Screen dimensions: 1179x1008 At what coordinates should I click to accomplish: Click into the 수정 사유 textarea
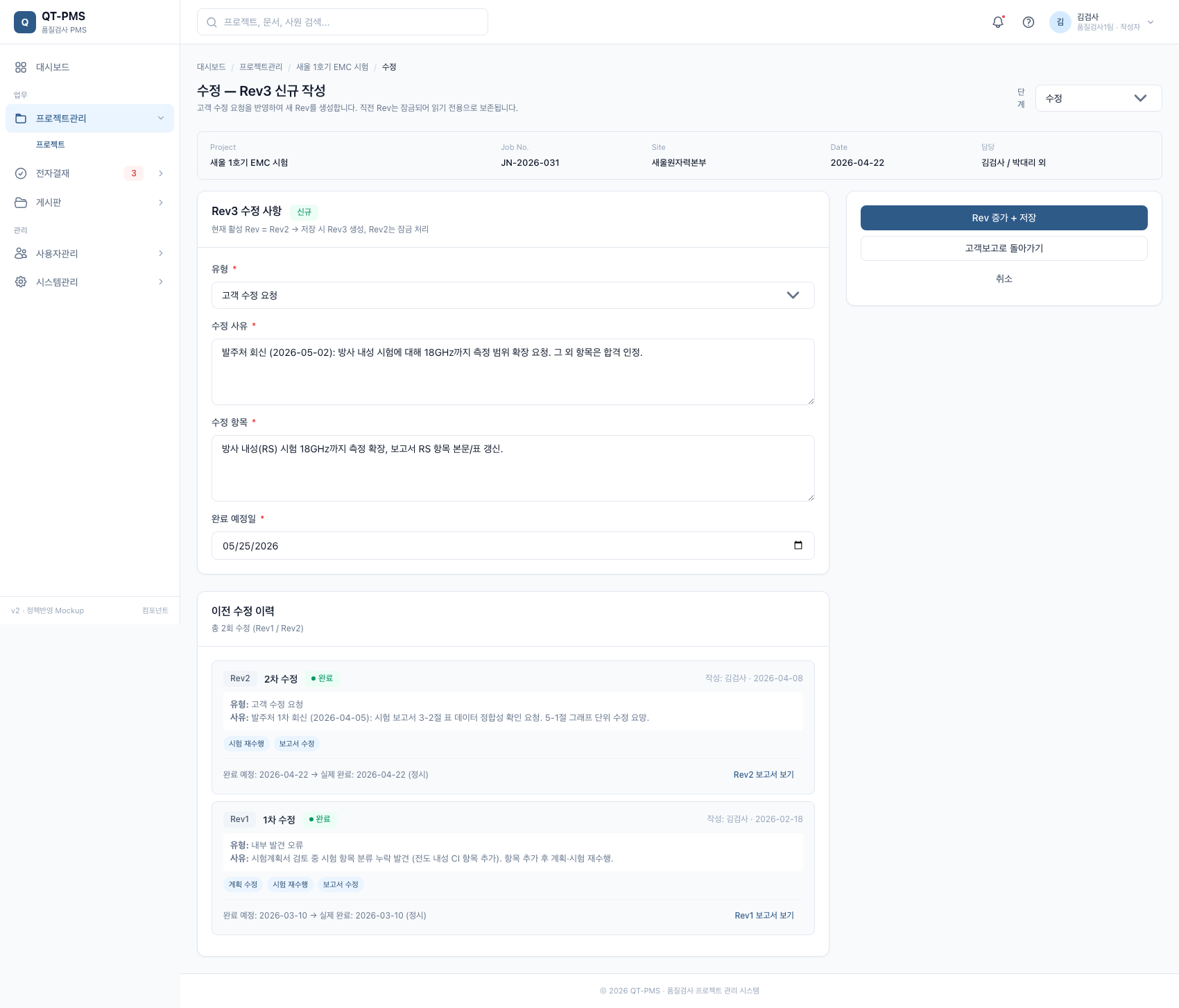tap(513, 372)
